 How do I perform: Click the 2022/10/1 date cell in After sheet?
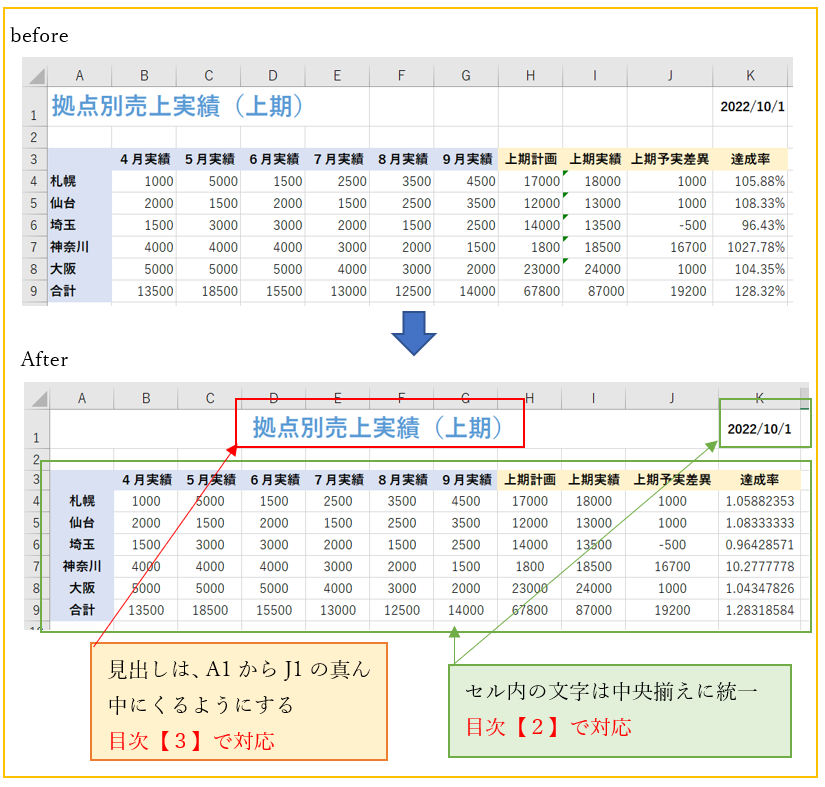(758, 429)
